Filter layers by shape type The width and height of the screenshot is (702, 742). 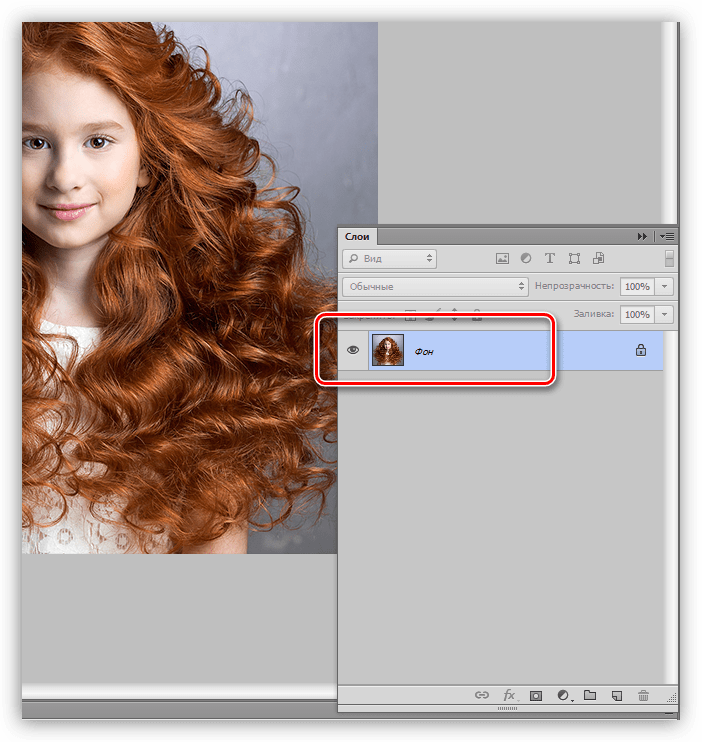pyautogui.click(x=574, y=258)
